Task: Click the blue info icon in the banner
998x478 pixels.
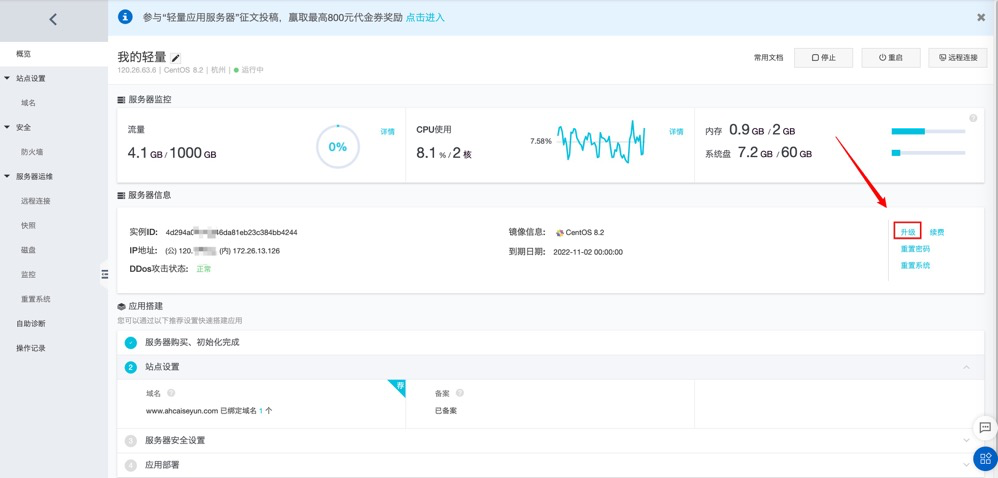Action: [x=125, y=17]
